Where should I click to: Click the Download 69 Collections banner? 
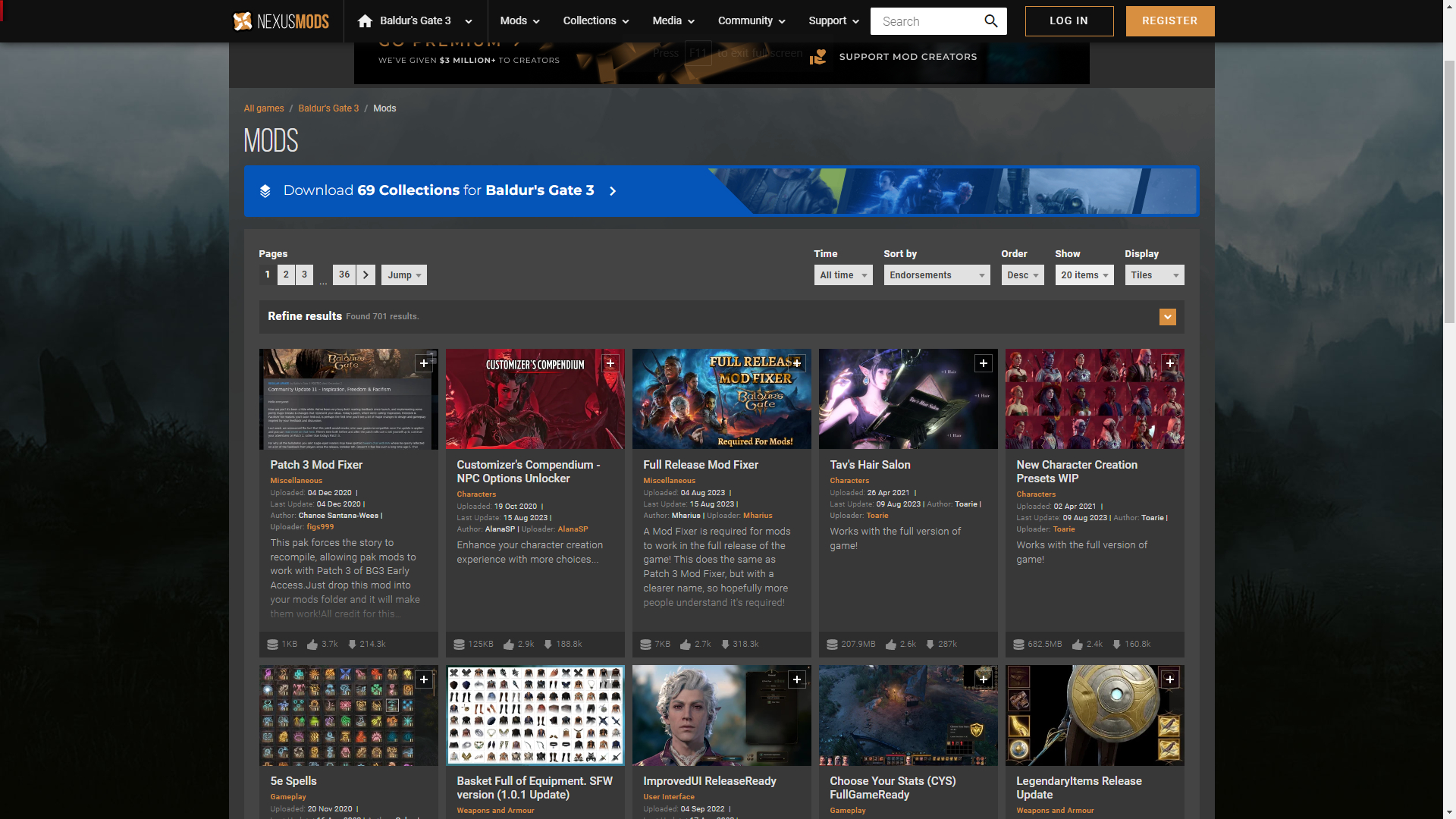721,191
